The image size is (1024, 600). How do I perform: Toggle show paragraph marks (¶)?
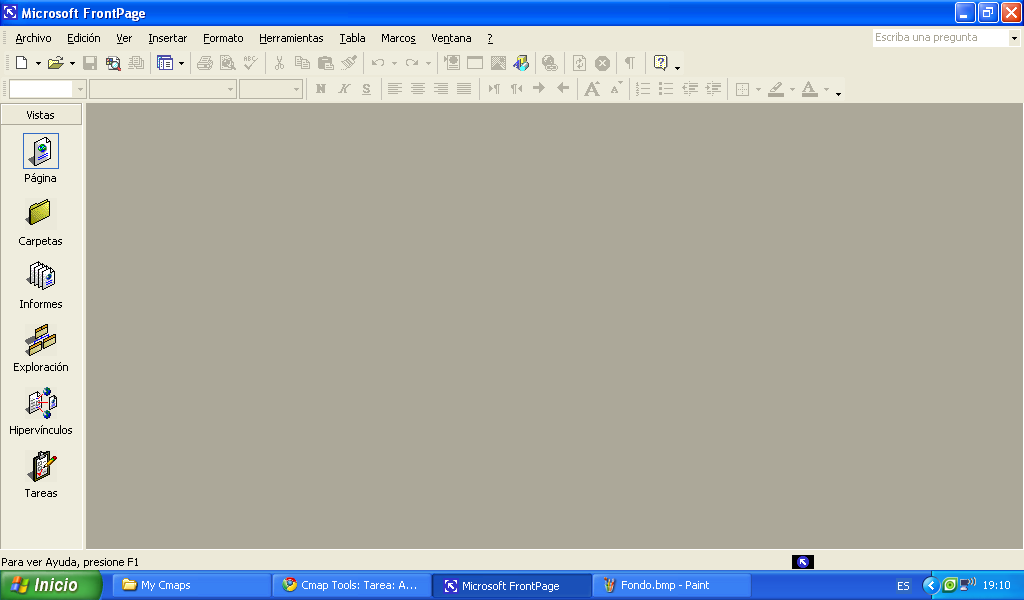(630, 63)
